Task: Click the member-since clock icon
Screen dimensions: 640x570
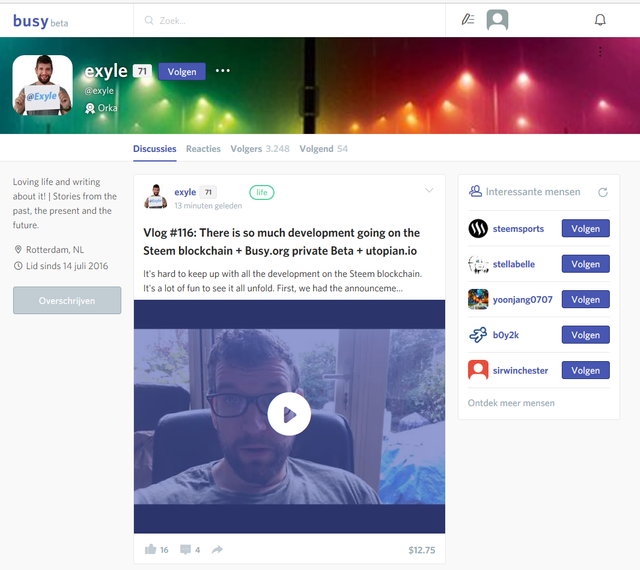Action: pyautogui.click(x=18, y=266)
